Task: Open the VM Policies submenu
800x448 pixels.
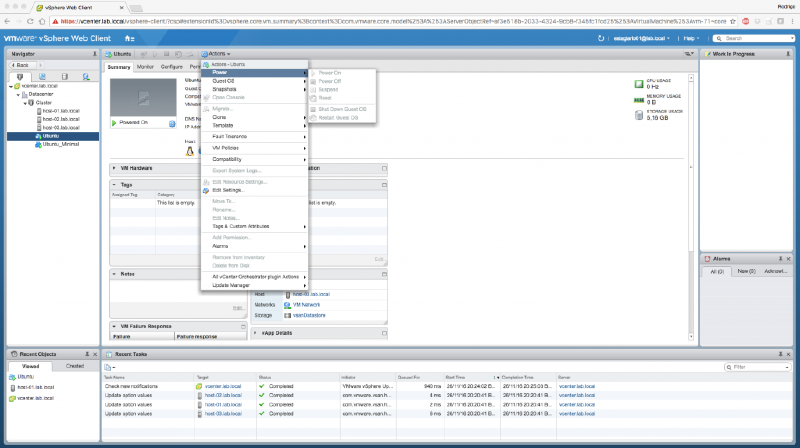Action: (x=255, y=148)
